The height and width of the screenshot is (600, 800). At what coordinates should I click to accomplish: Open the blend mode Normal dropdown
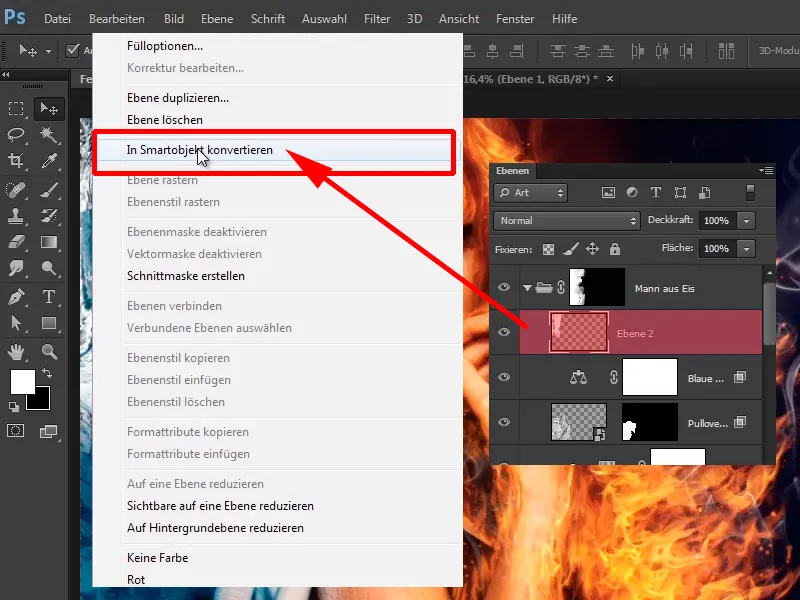pos(566,221)
